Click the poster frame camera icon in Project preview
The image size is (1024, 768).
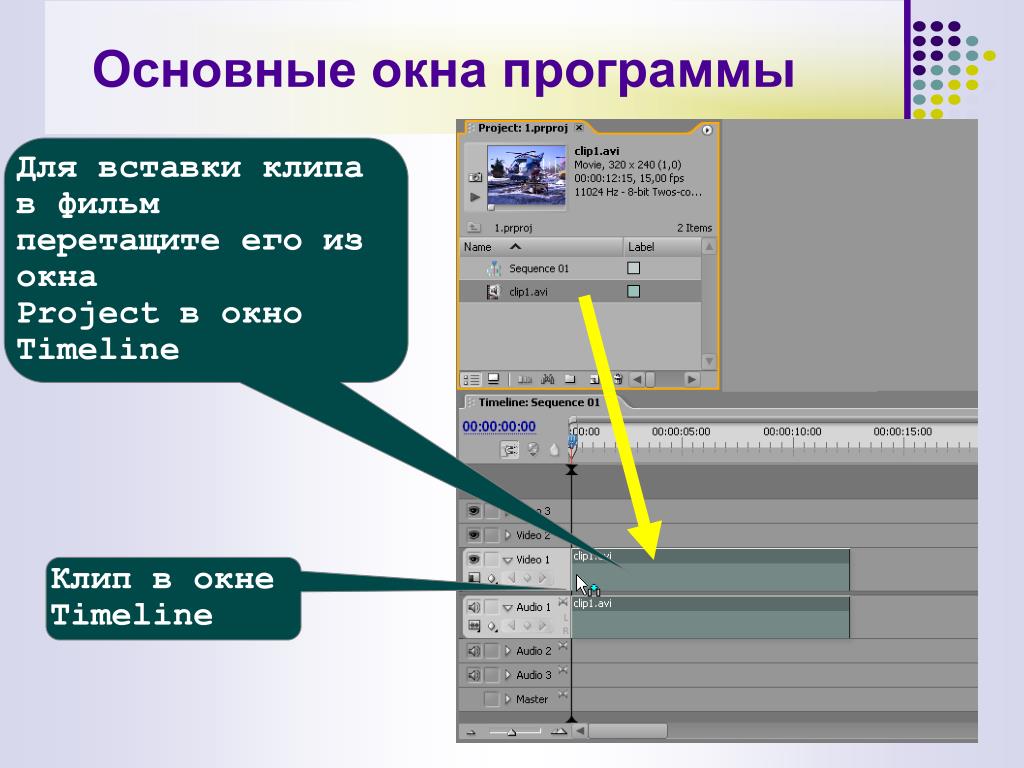coord(475,176)
